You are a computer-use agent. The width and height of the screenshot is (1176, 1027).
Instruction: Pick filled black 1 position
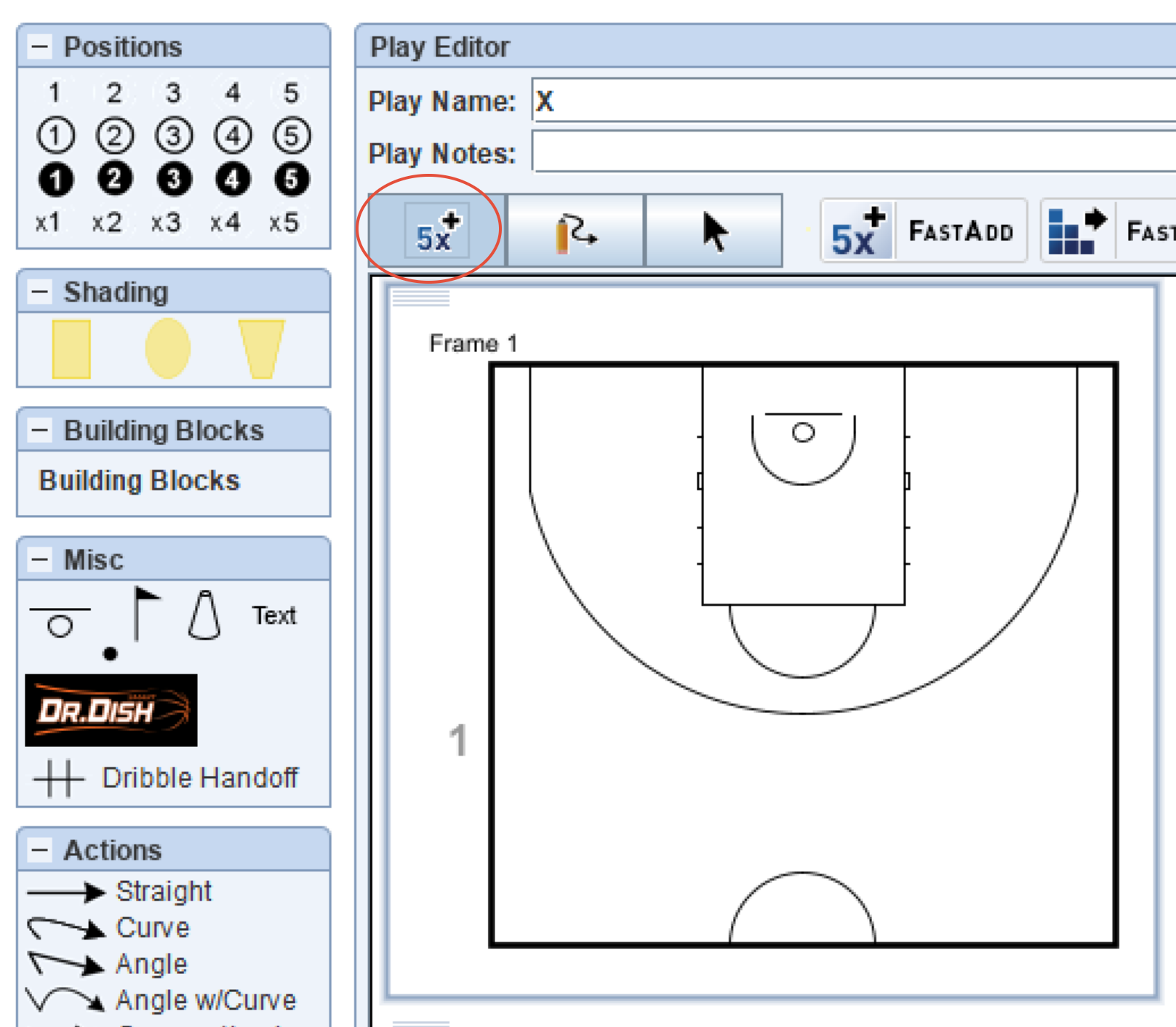click(55, 179)
